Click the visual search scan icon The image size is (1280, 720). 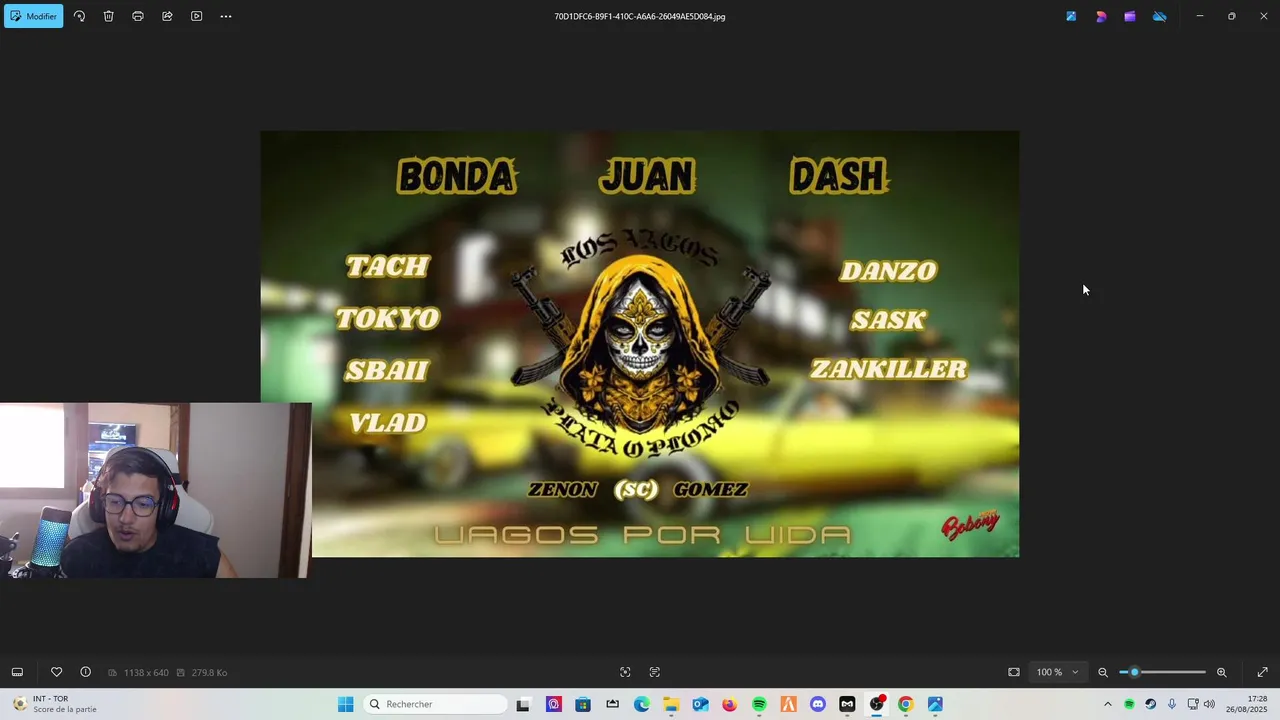(x=625, y=672)
